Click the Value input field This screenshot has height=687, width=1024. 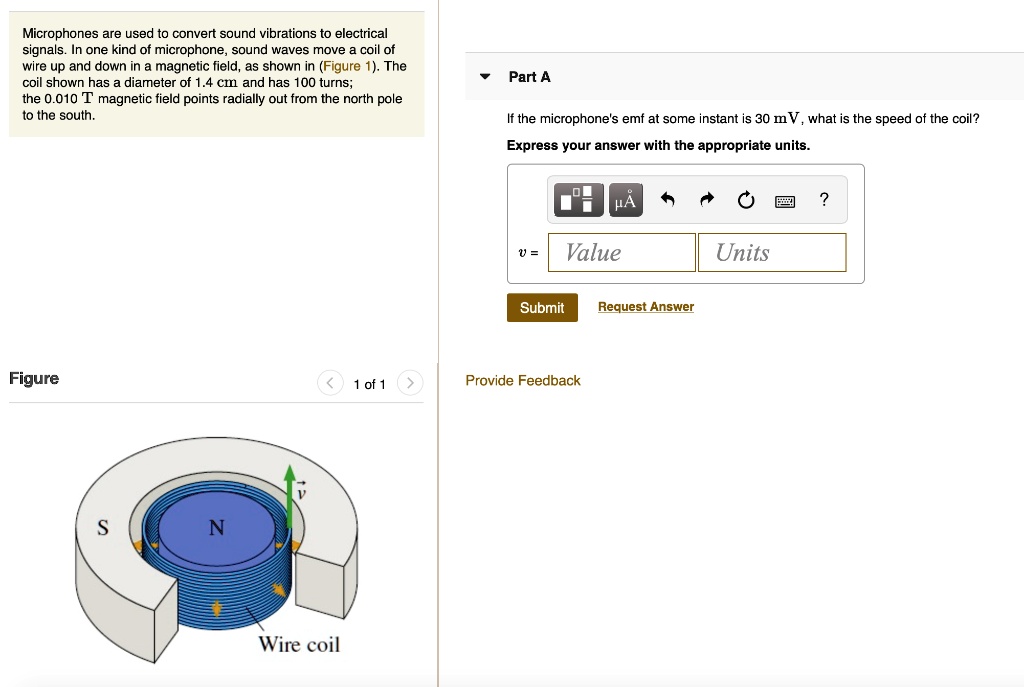point(622,252)
